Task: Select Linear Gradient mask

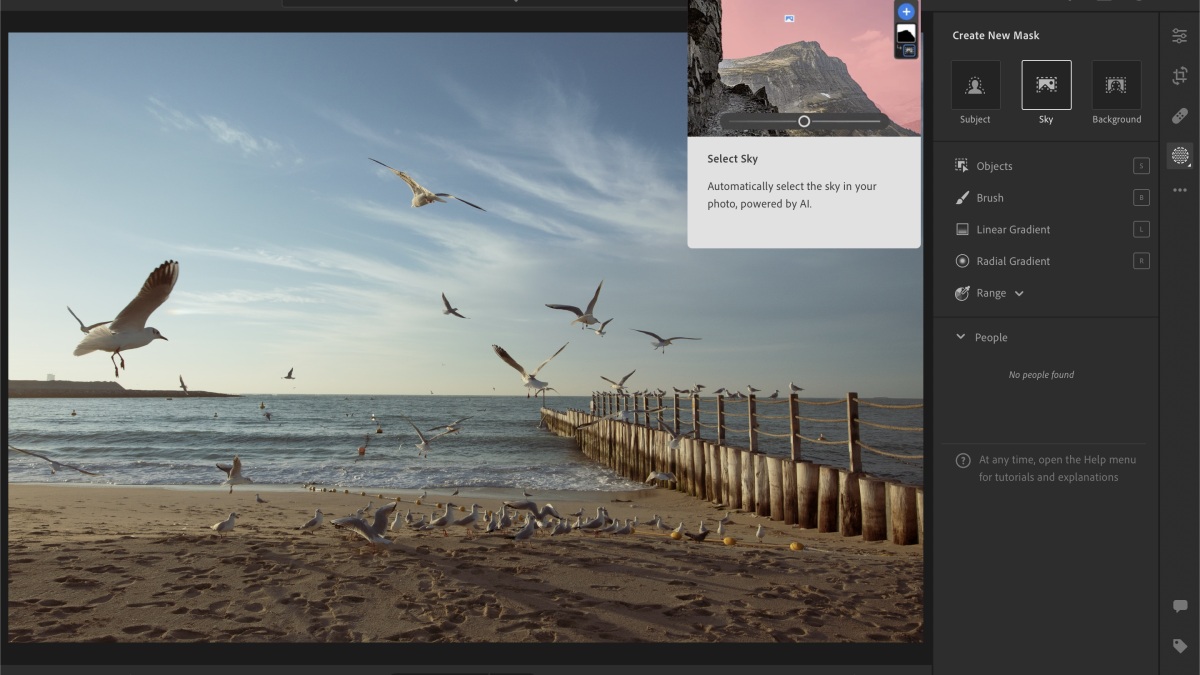Action: pos(1013,229)
